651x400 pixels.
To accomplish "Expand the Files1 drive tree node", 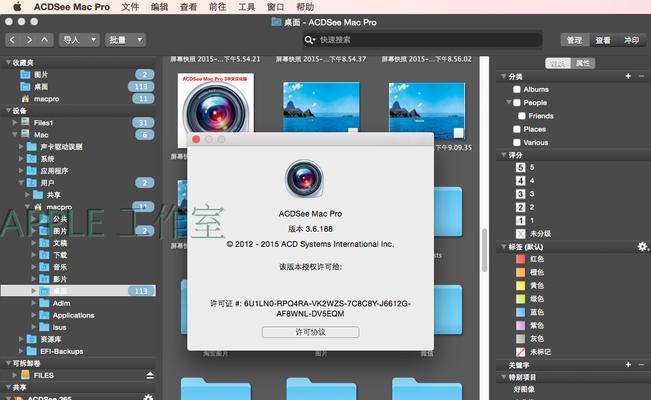I will click(x=15, y=123).
